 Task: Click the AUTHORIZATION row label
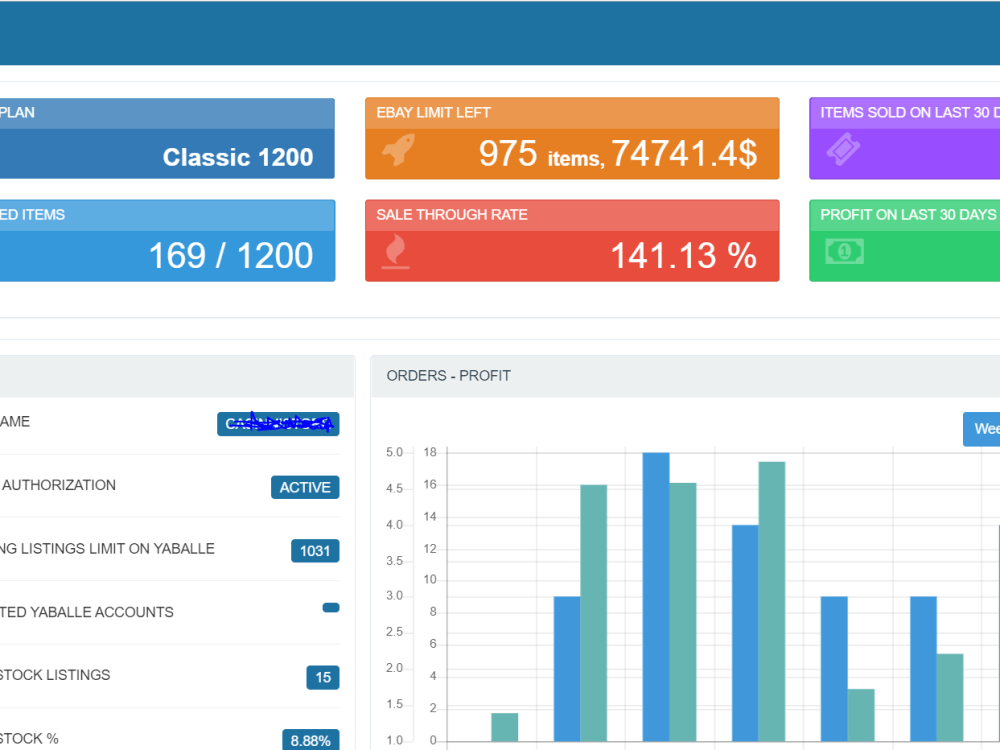tap(59, 485)
